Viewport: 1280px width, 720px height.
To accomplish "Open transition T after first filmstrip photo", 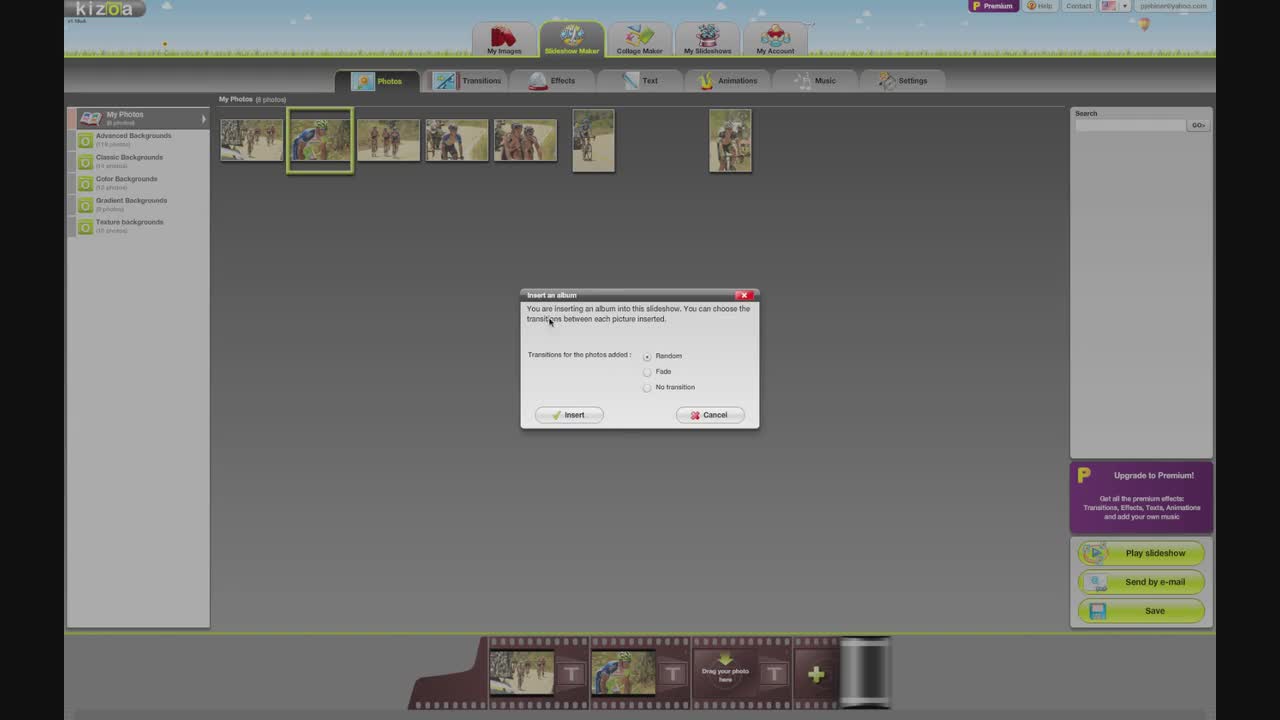I will coord(572,674).
